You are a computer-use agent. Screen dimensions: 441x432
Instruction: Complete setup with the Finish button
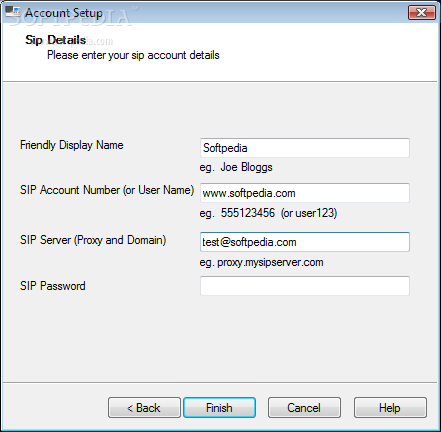pyautogui.click(x=219, y=407)
